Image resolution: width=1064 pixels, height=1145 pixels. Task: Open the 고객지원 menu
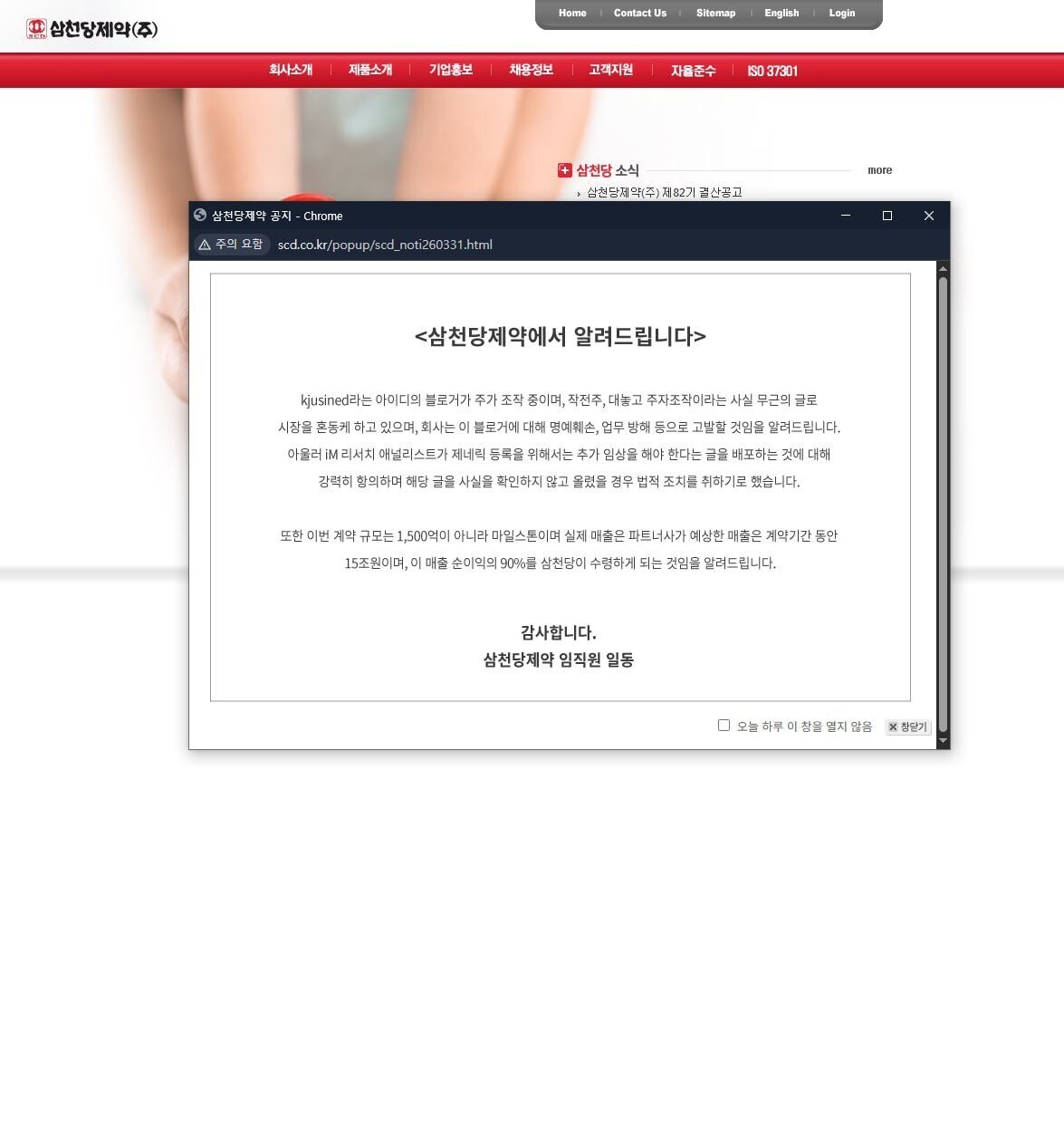click(611, 70)
